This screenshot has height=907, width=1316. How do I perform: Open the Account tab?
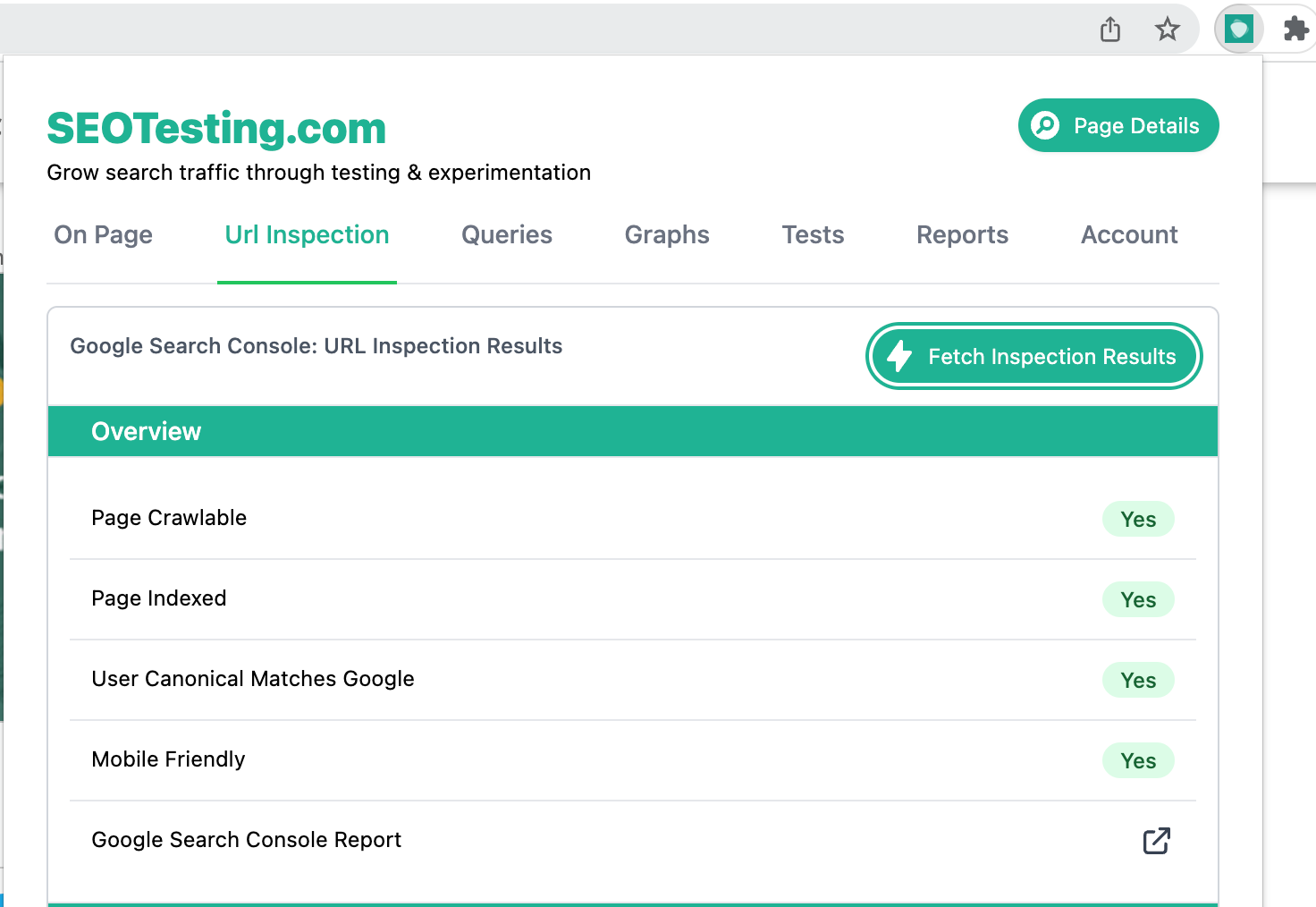coord(1130,235)
